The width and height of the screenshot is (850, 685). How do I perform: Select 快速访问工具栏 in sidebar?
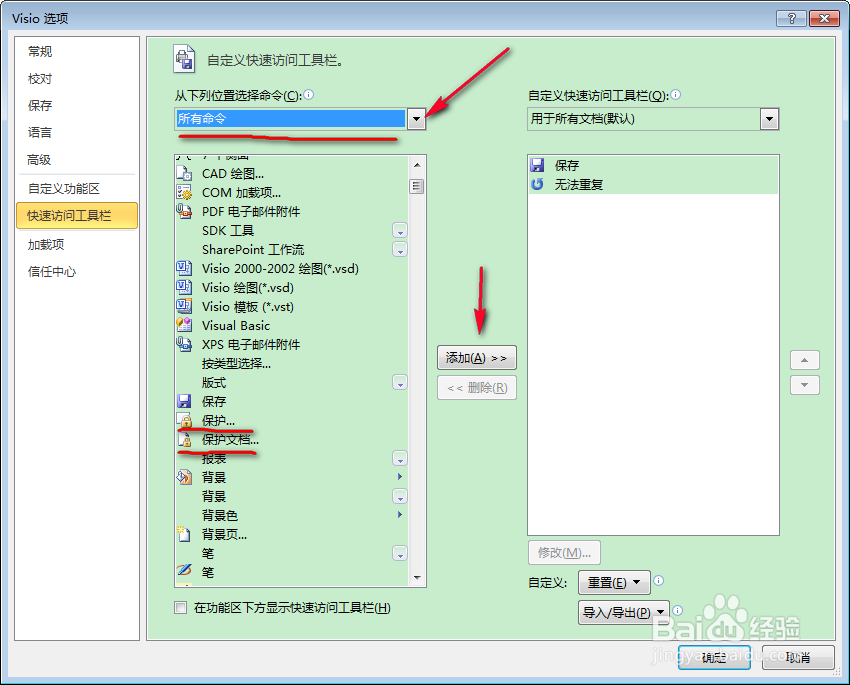click(x=77, y=216)
